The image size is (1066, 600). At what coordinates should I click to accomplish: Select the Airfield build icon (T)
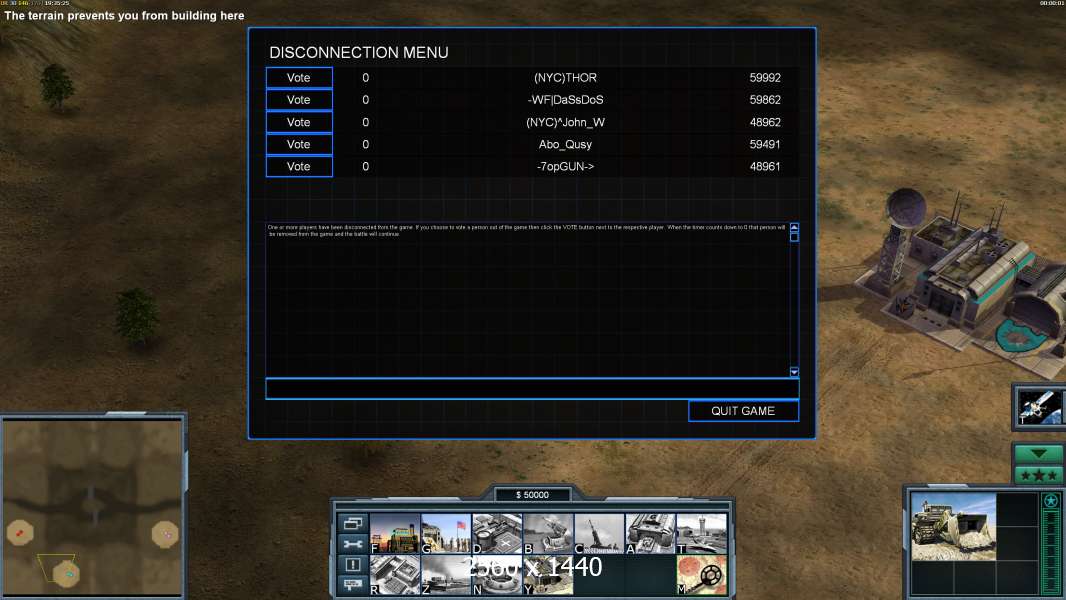click(702, 533)
